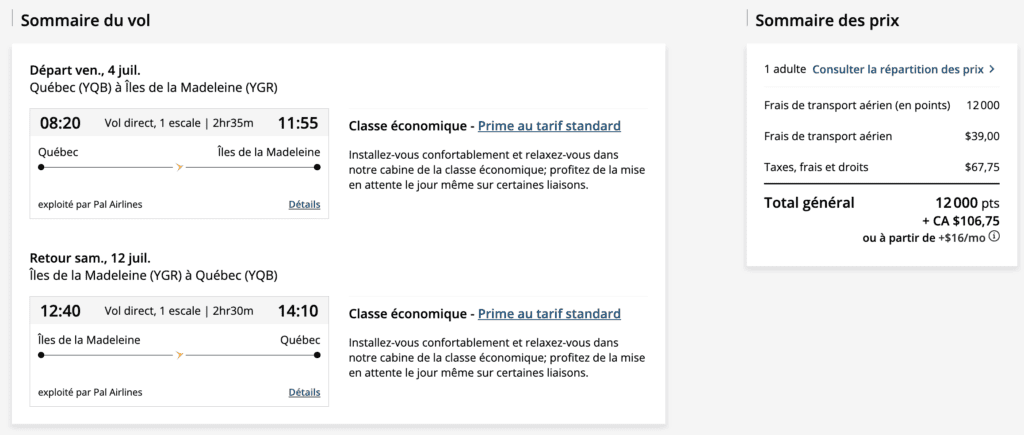Click the 'Départ ven., 4 juil.' label
Screen dimensions: 1024x435
tap(85, 70)
